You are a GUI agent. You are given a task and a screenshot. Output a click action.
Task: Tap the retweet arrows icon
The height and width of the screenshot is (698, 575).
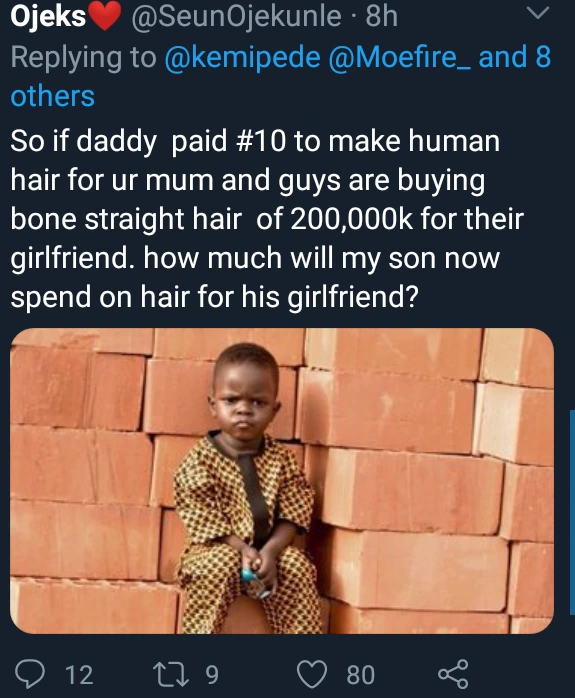(170, 674)
